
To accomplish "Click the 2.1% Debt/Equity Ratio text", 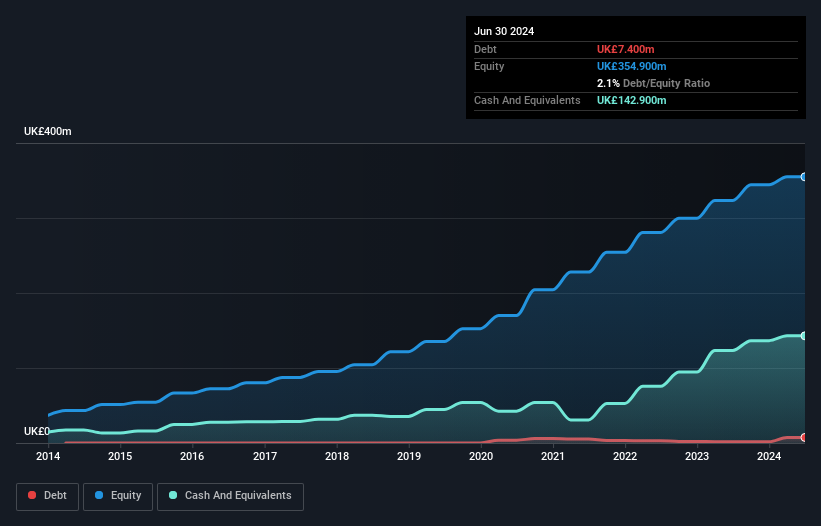I will tap(653, 83).
